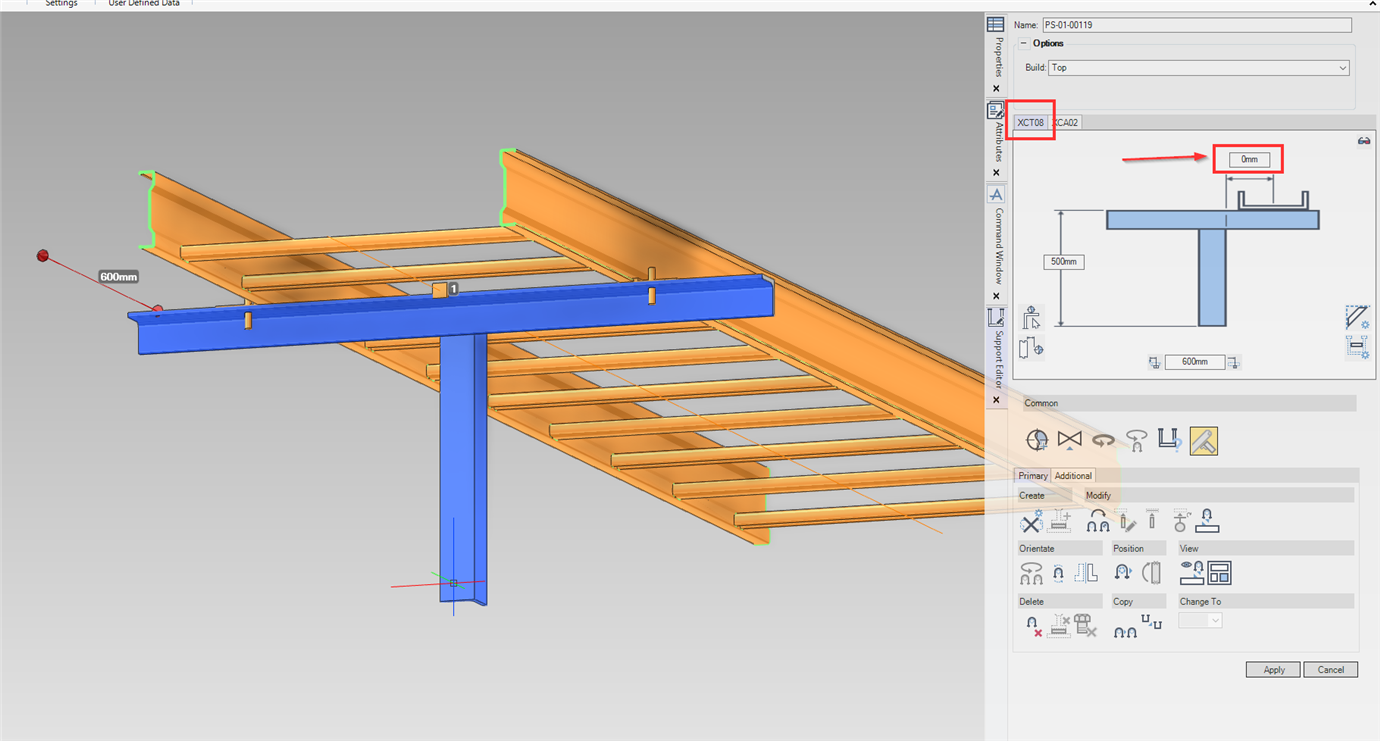Edit the 600mm length dimension field
1380x741 pixels.
pyautogui.click(x=1195, y=362)
